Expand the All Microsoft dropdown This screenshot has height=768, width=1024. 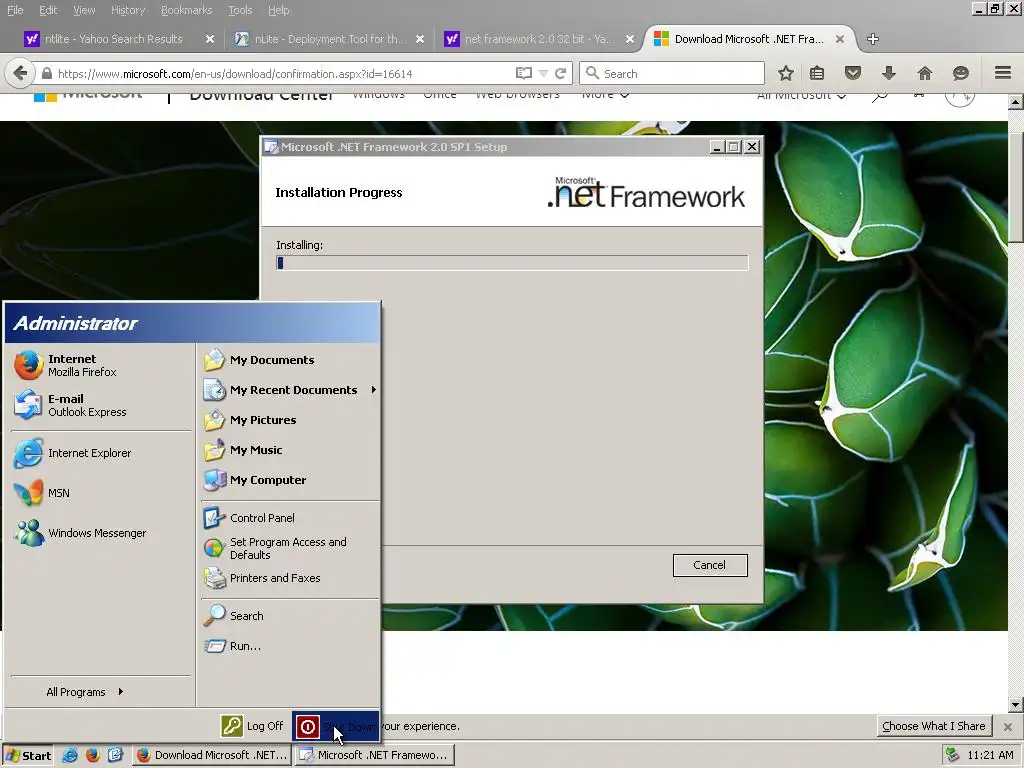(801, 97)
